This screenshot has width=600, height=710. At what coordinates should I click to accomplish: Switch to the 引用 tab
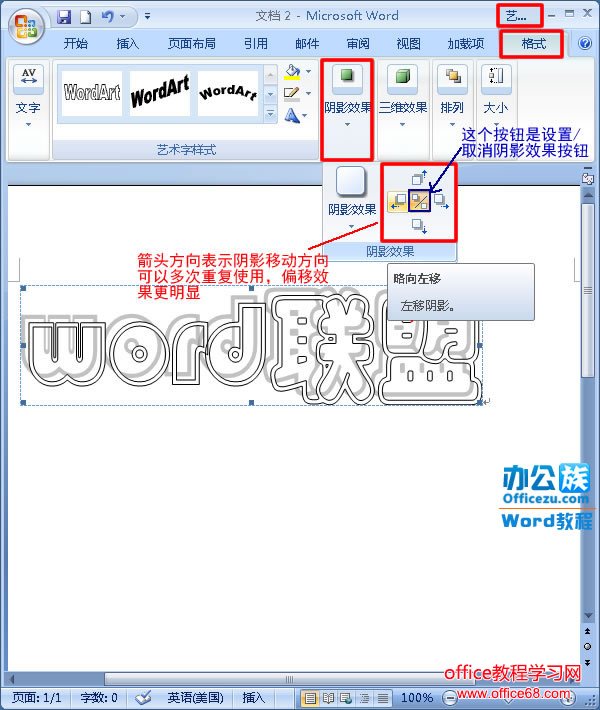pyautogui.click(x=256, y=43)
